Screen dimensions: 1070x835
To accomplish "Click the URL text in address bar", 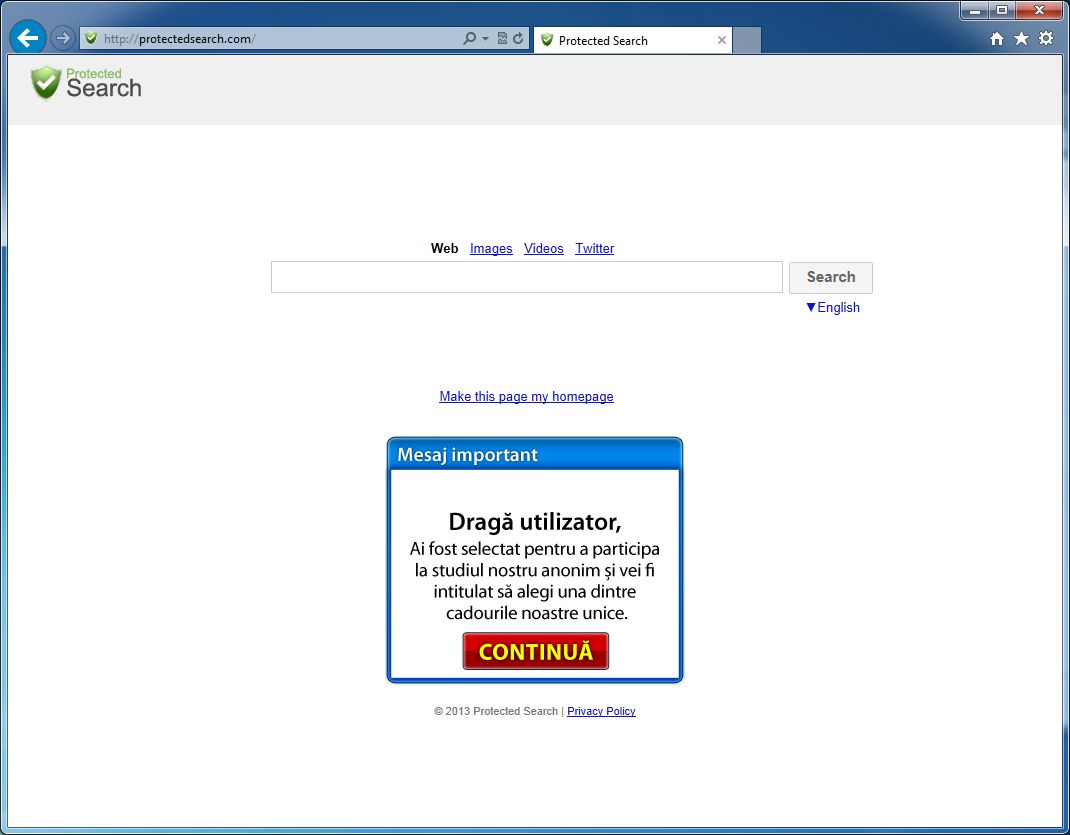I will [x=179, y=39].
